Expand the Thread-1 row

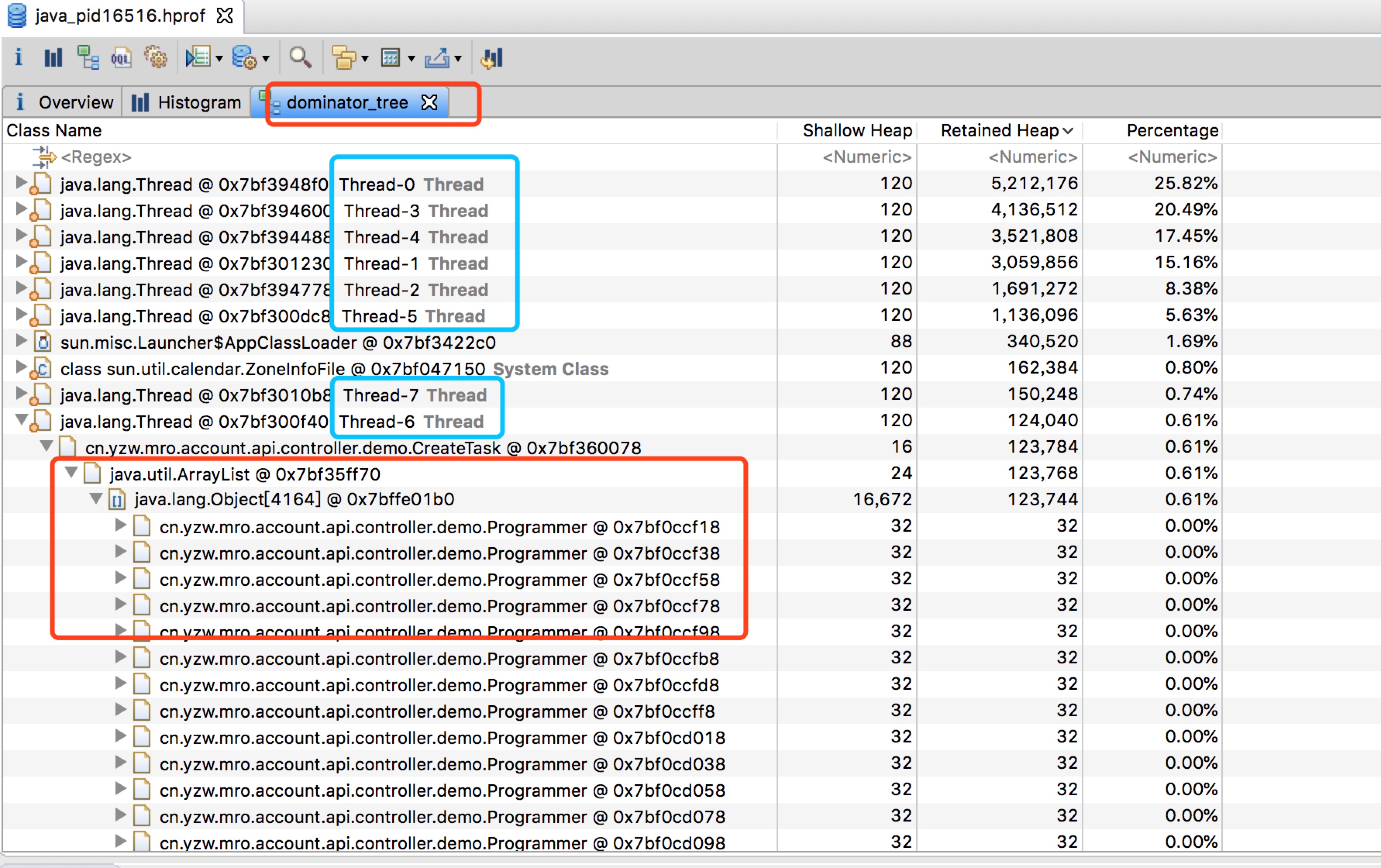tap(21, 262)
